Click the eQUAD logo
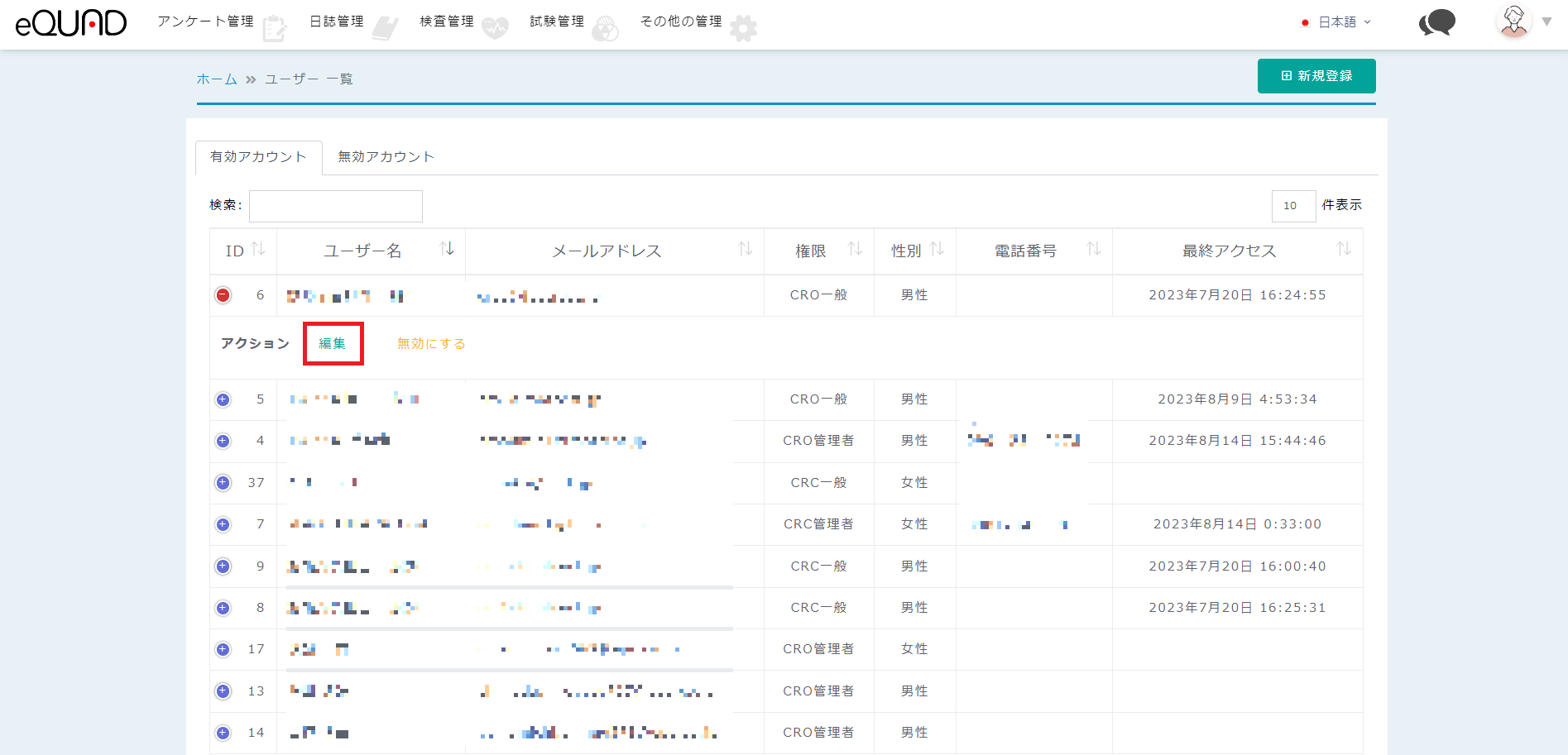 (71, 23)
